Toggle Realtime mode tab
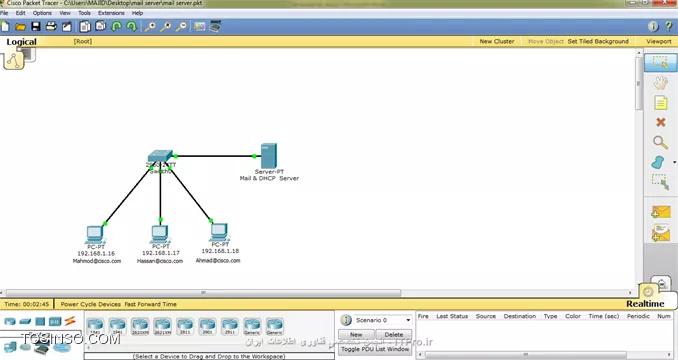This screenshot has height=360, width=678. click(x=645, y=304)
